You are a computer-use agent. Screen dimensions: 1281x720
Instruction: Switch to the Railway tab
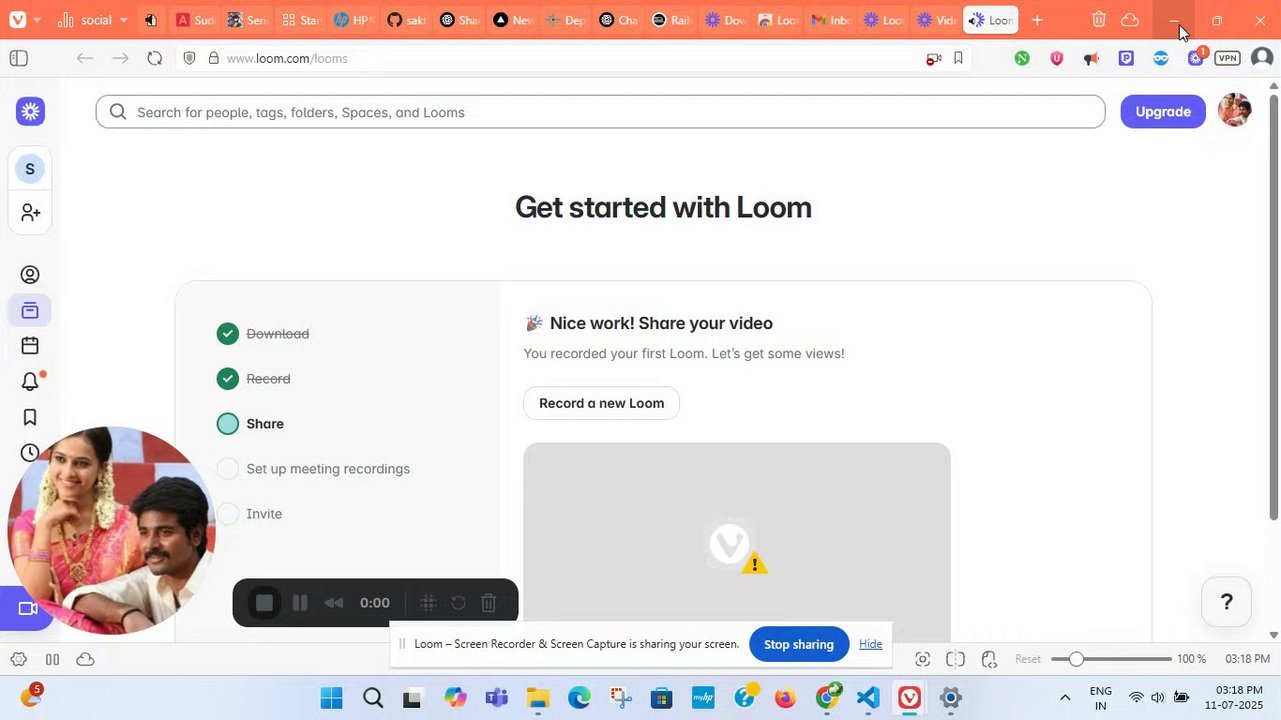tap(670, 20)
